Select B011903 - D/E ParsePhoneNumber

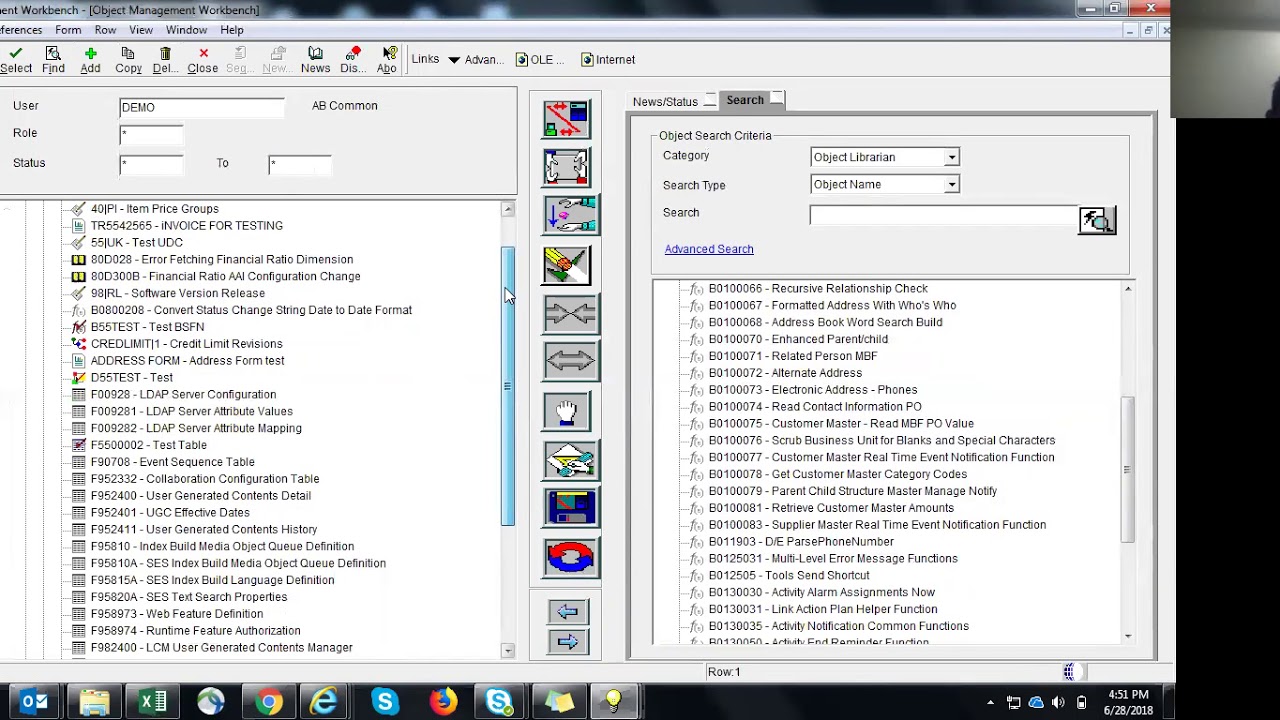[x=801, y=542]
